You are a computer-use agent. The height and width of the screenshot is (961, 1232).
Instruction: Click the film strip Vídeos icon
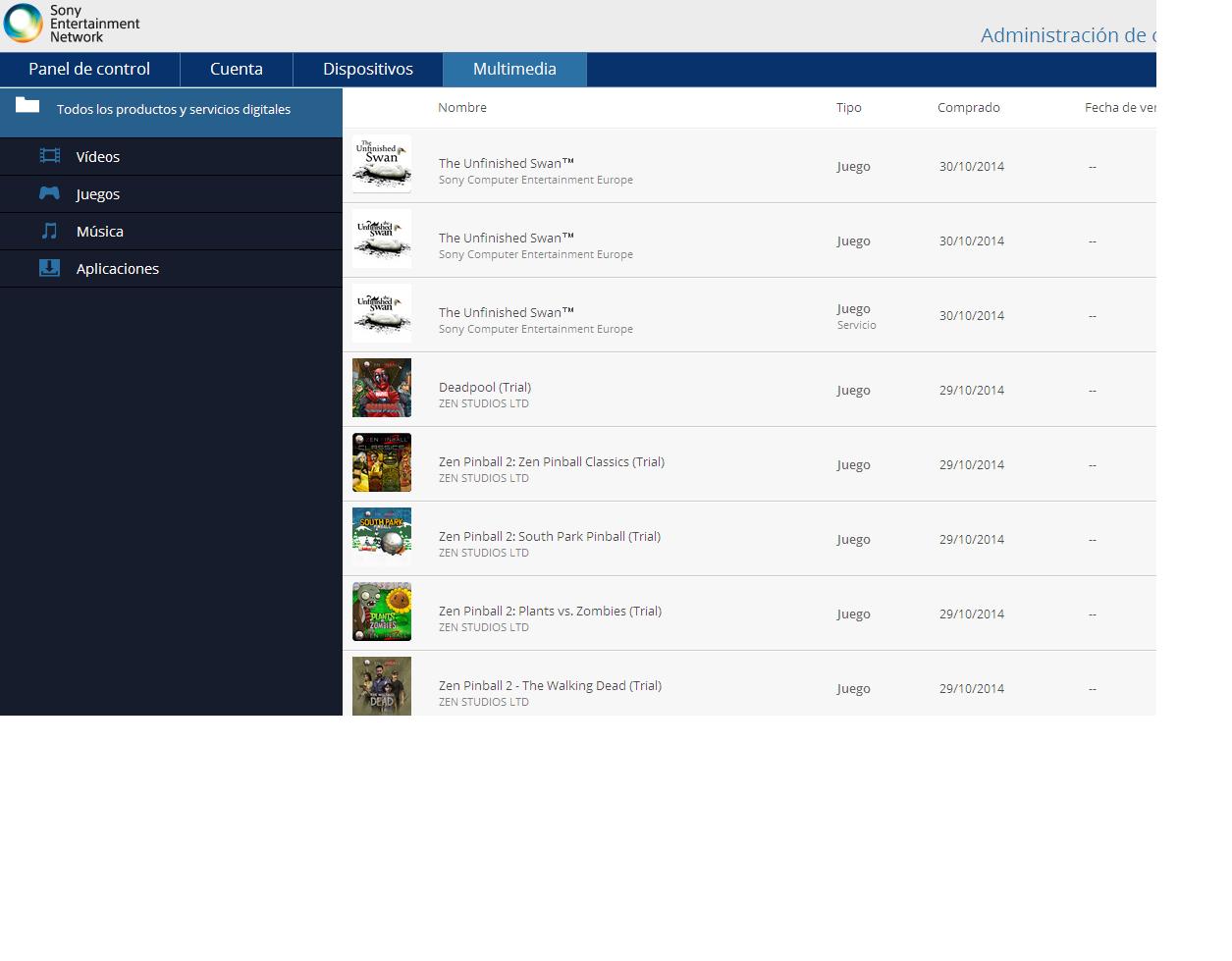50,155
